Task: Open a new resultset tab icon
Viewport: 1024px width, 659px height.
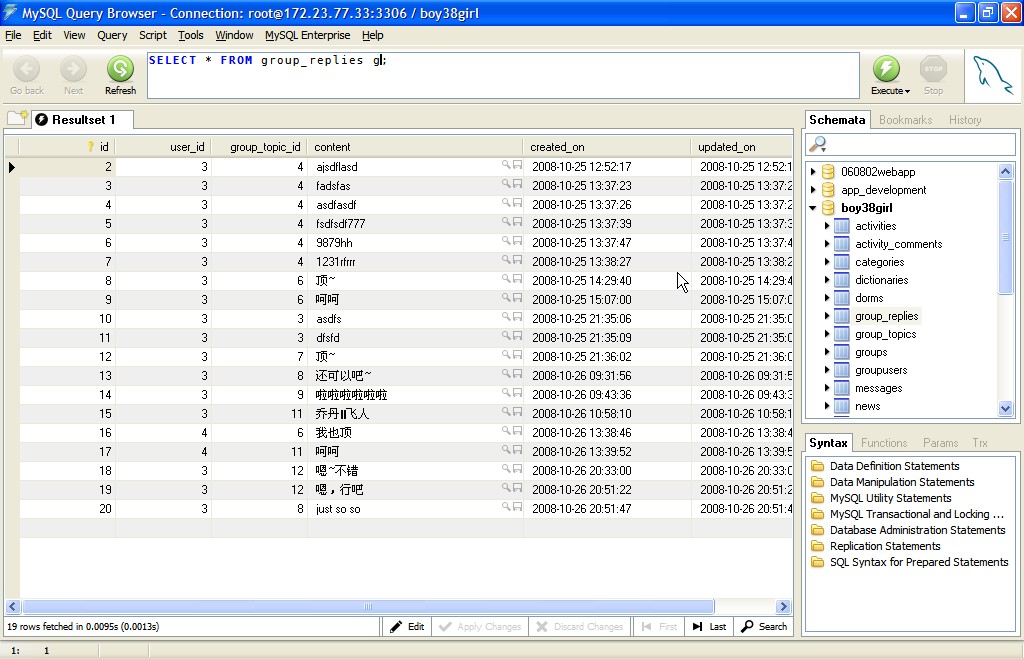Action: pos(18,118)
